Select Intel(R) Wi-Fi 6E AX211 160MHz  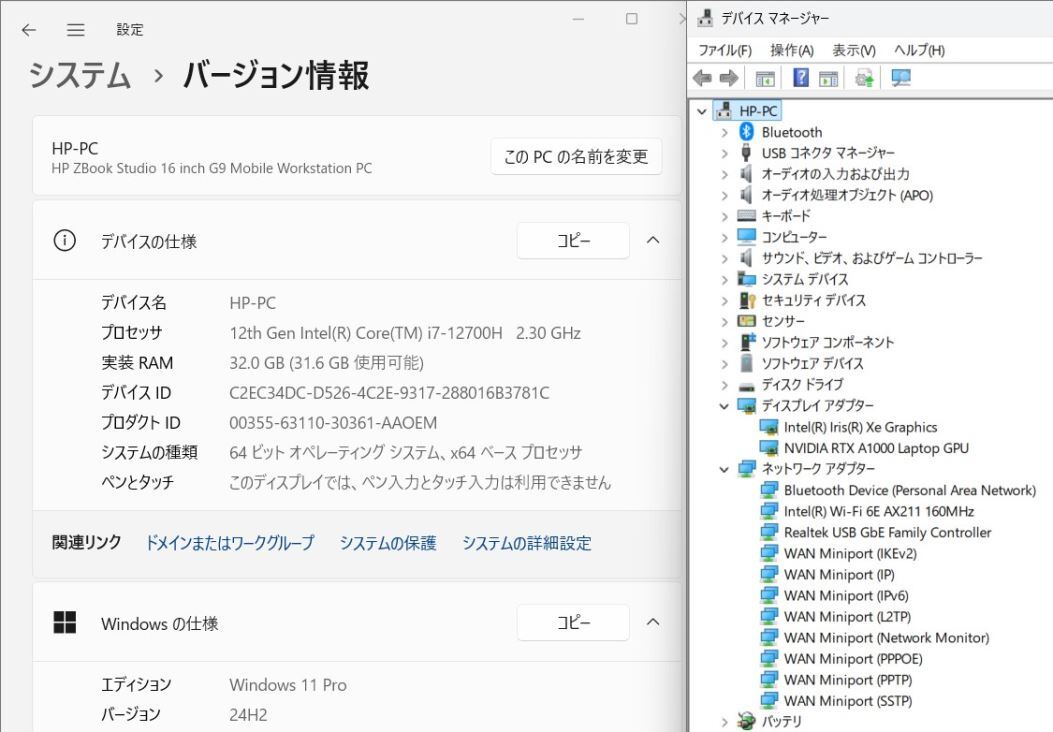click(x=878, y=511)
